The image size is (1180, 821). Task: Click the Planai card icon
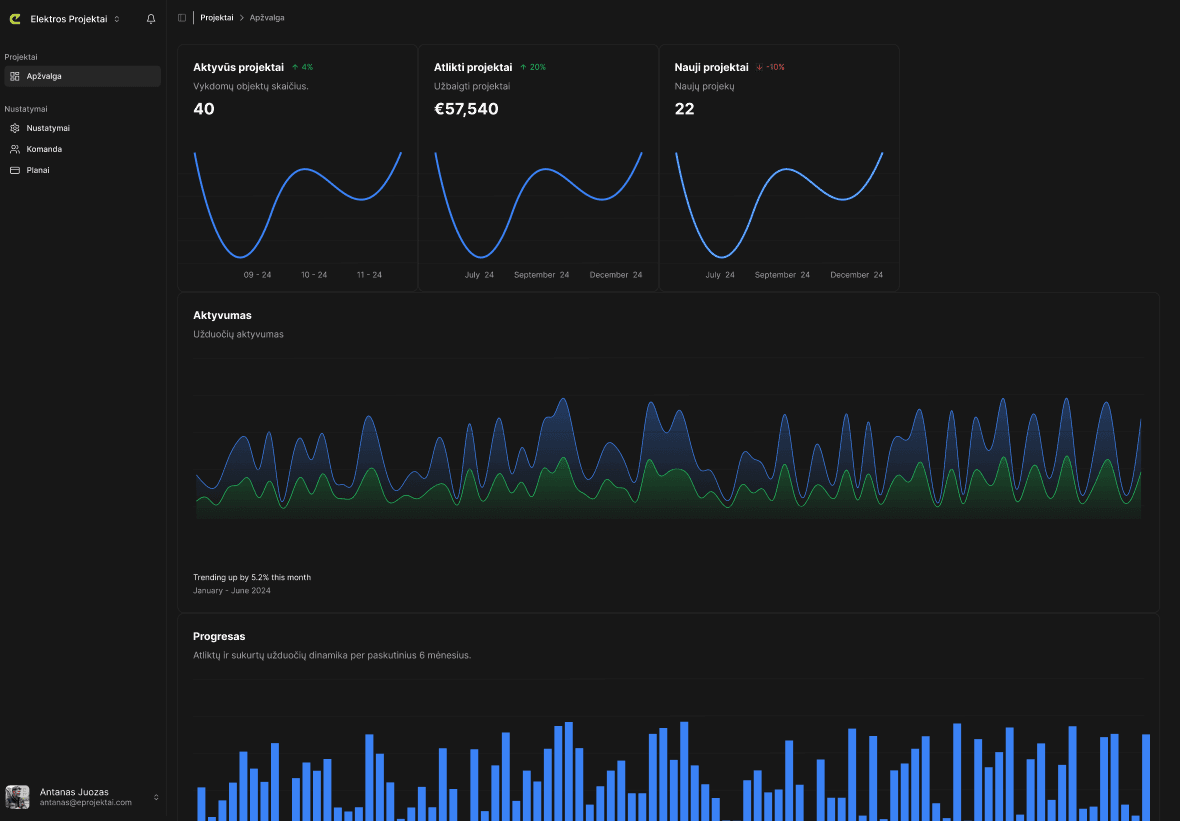tap(15, 170)
